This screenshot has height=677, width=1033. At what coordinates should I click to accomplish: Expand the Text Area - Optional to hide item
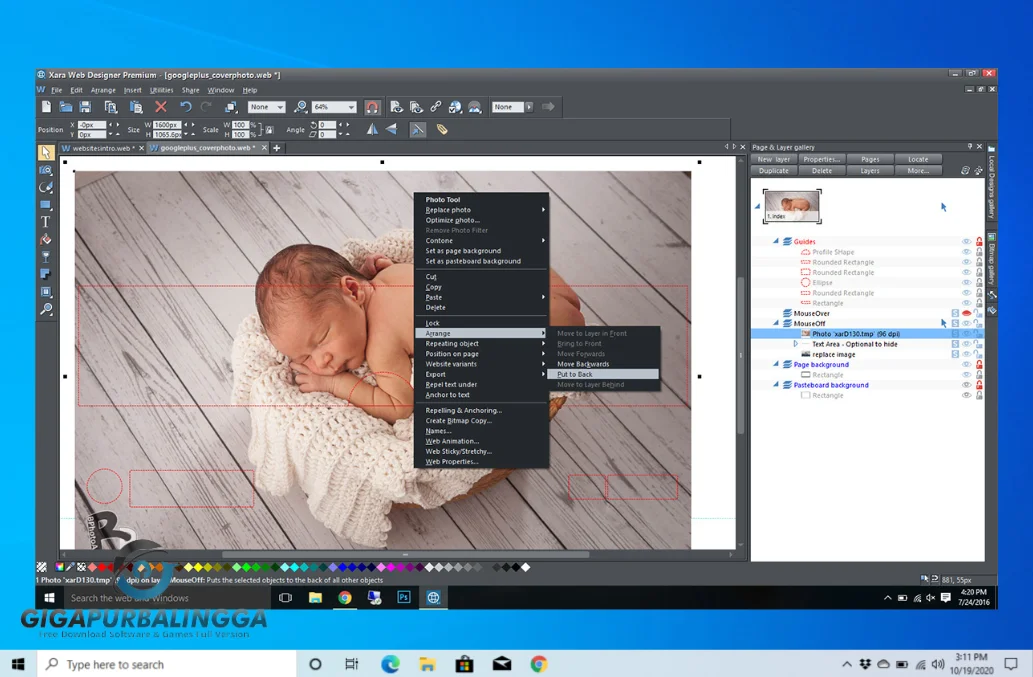pyautogui.click(x=795, y=344)
